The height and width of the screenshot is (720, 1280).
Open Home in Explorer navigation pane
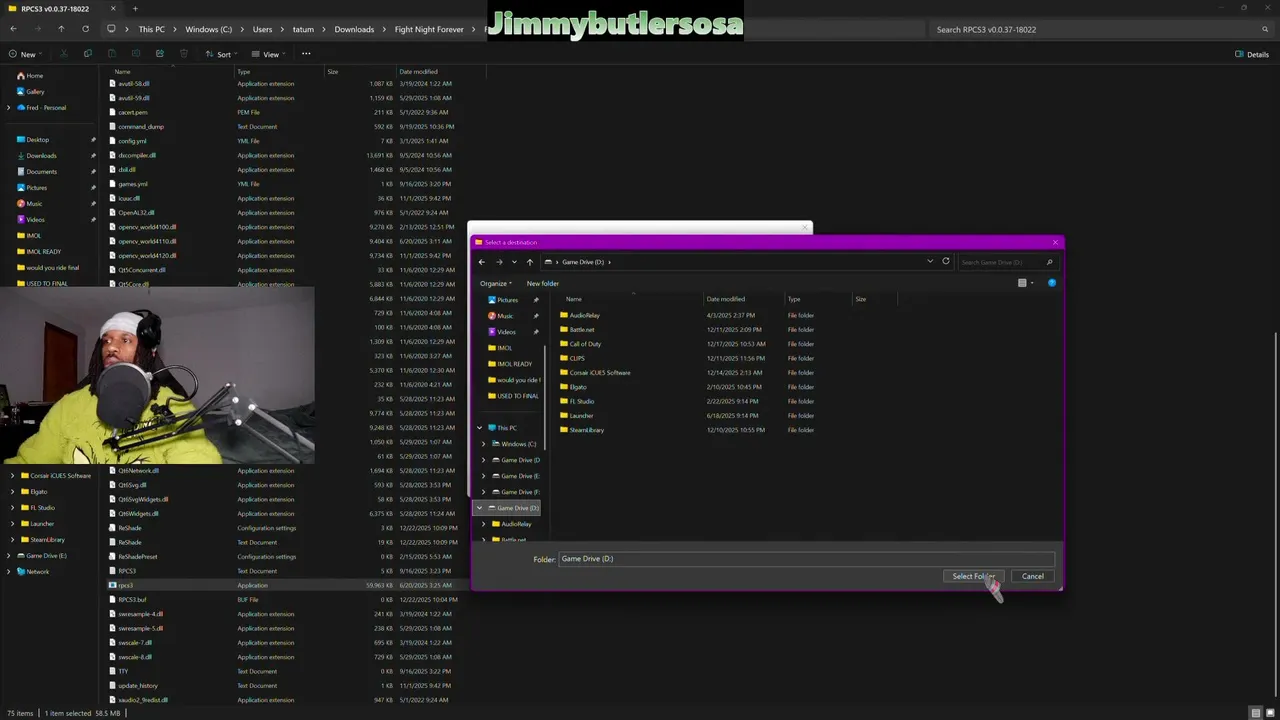coord(30,76)
